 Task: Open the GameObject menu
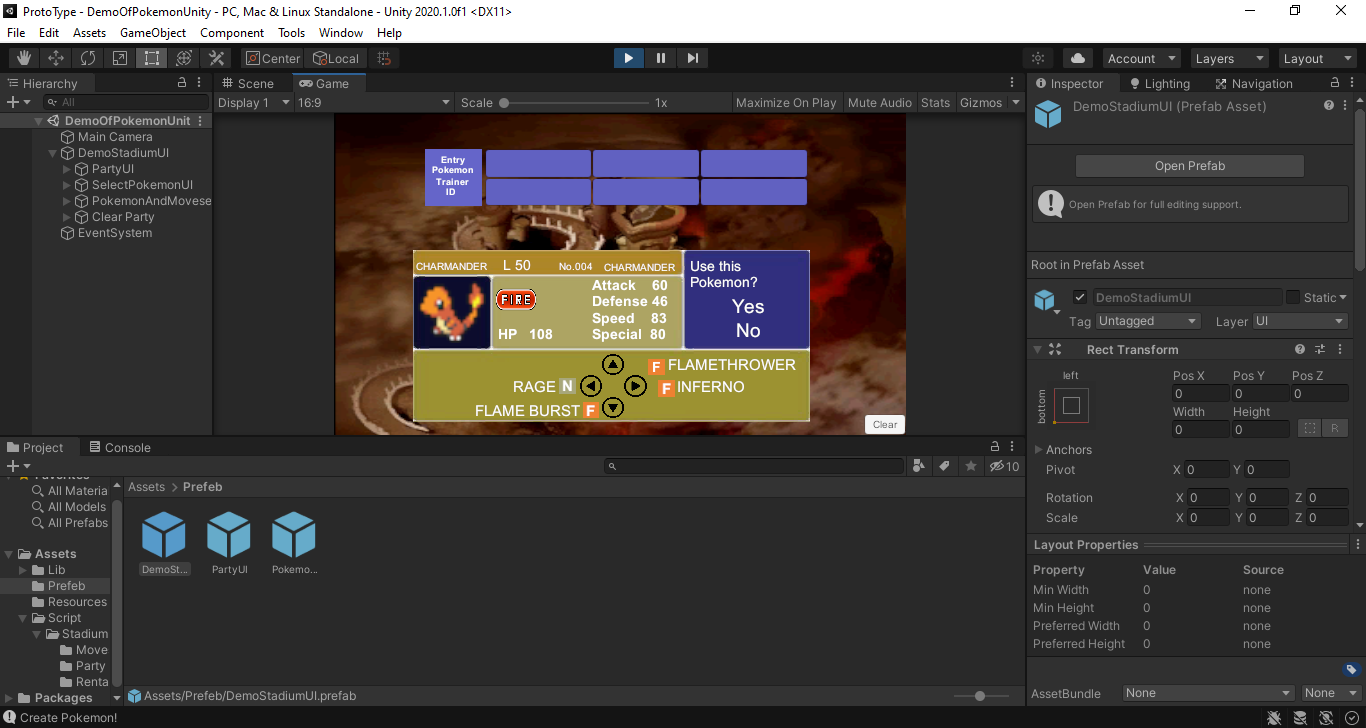[153, 32]
